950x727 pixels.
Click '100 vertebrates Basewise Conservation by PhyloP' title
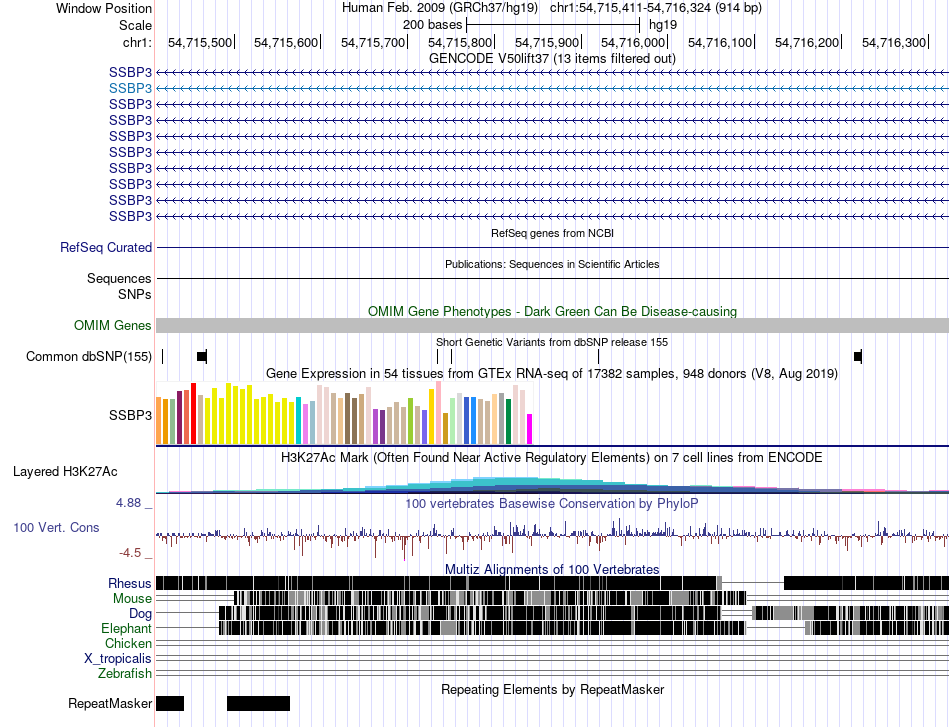pyautogui.click(x=552, y=503)
